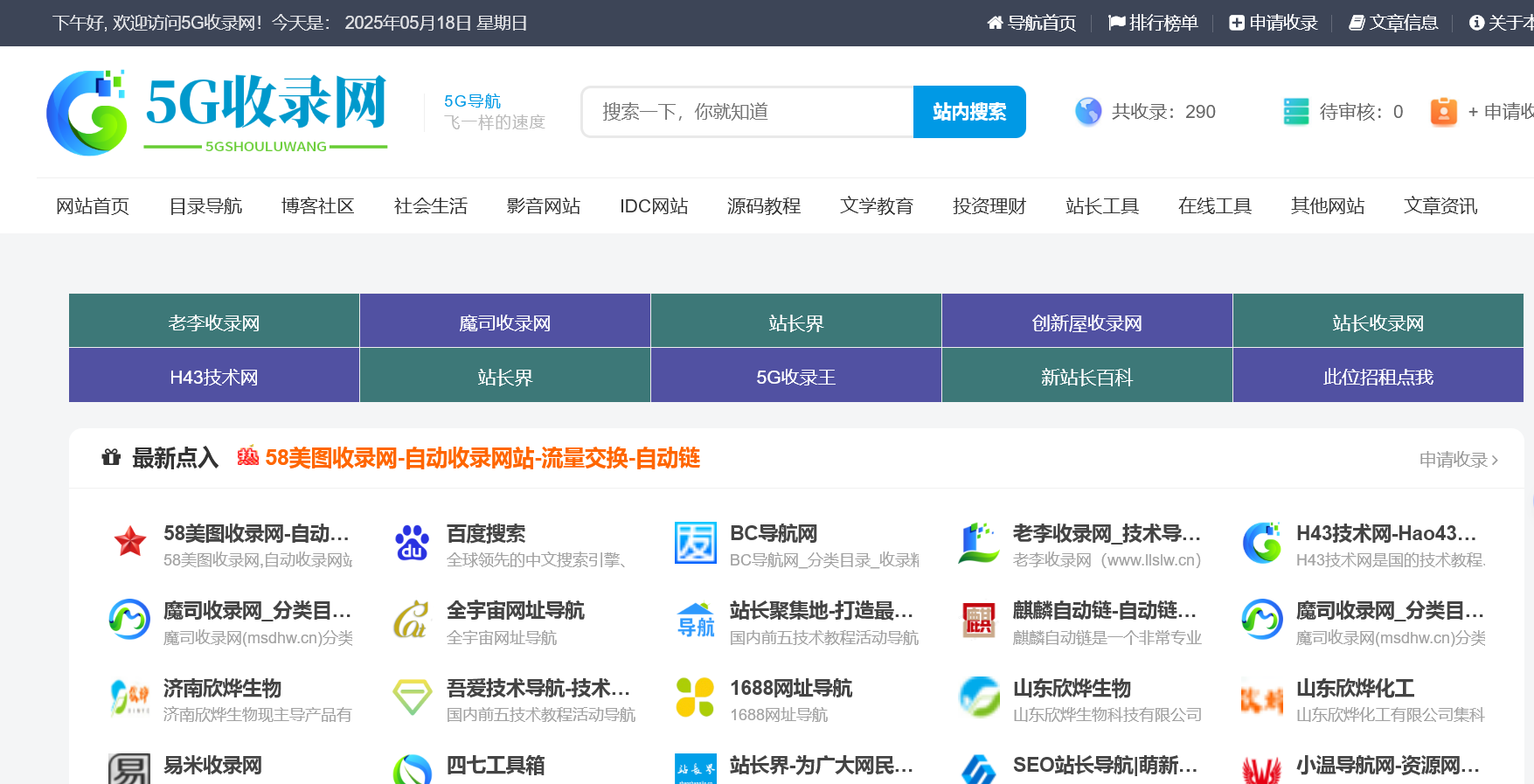Viewport: 1534px width, 784px height.
Task: Click the 山东欣烨化工 red icon
Action: point(1262,698)
